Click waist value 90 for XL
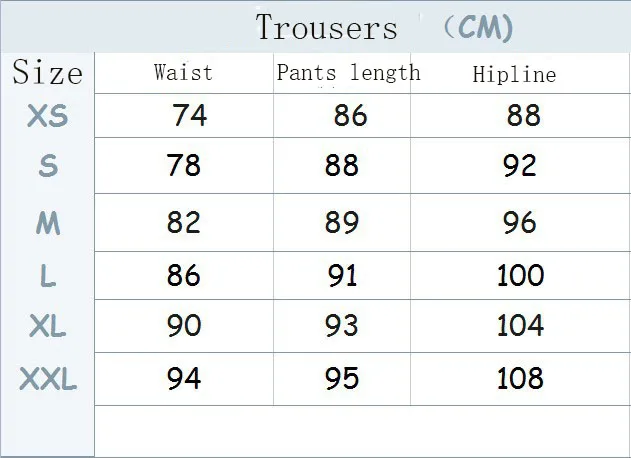 184,325
